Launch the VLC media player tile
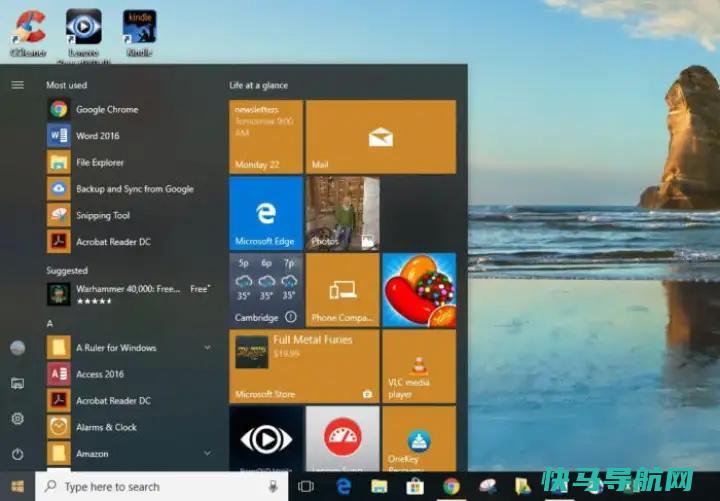 [x=419, y=366]
